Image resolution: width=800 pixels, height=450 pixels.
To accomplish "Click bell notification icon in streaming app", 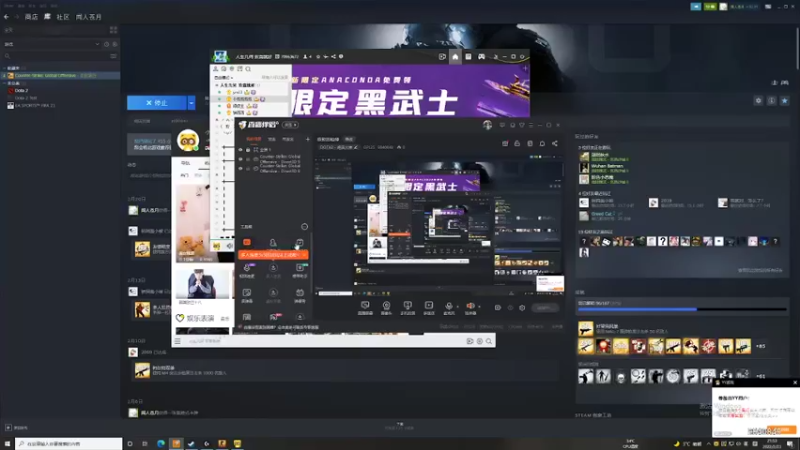I will (542, 144).
